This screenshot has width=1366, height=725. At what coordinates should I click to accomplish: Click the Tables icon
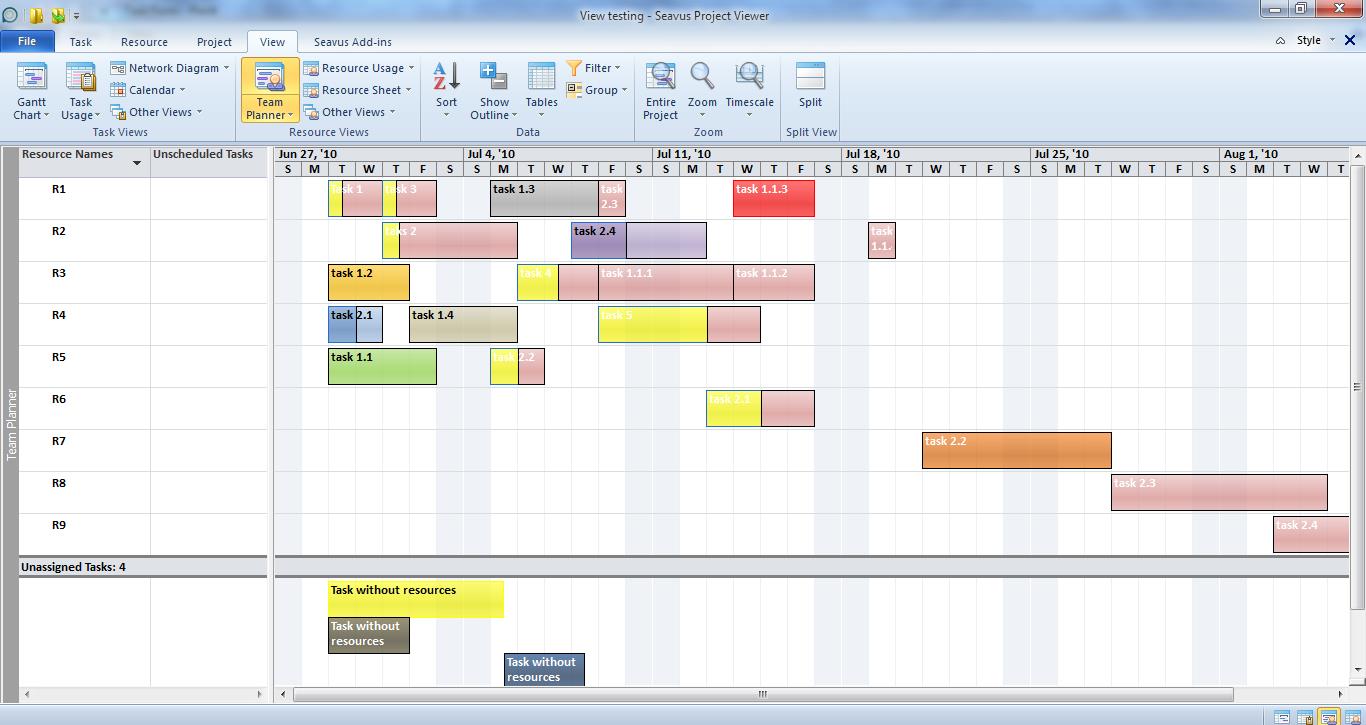541,78
